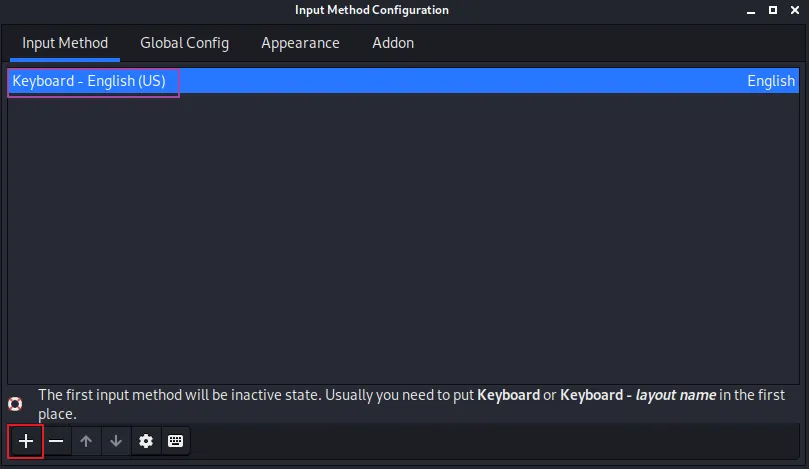Click the move down arrow icon
Viewport: 809px width, 469px height.
coord(116,441)
